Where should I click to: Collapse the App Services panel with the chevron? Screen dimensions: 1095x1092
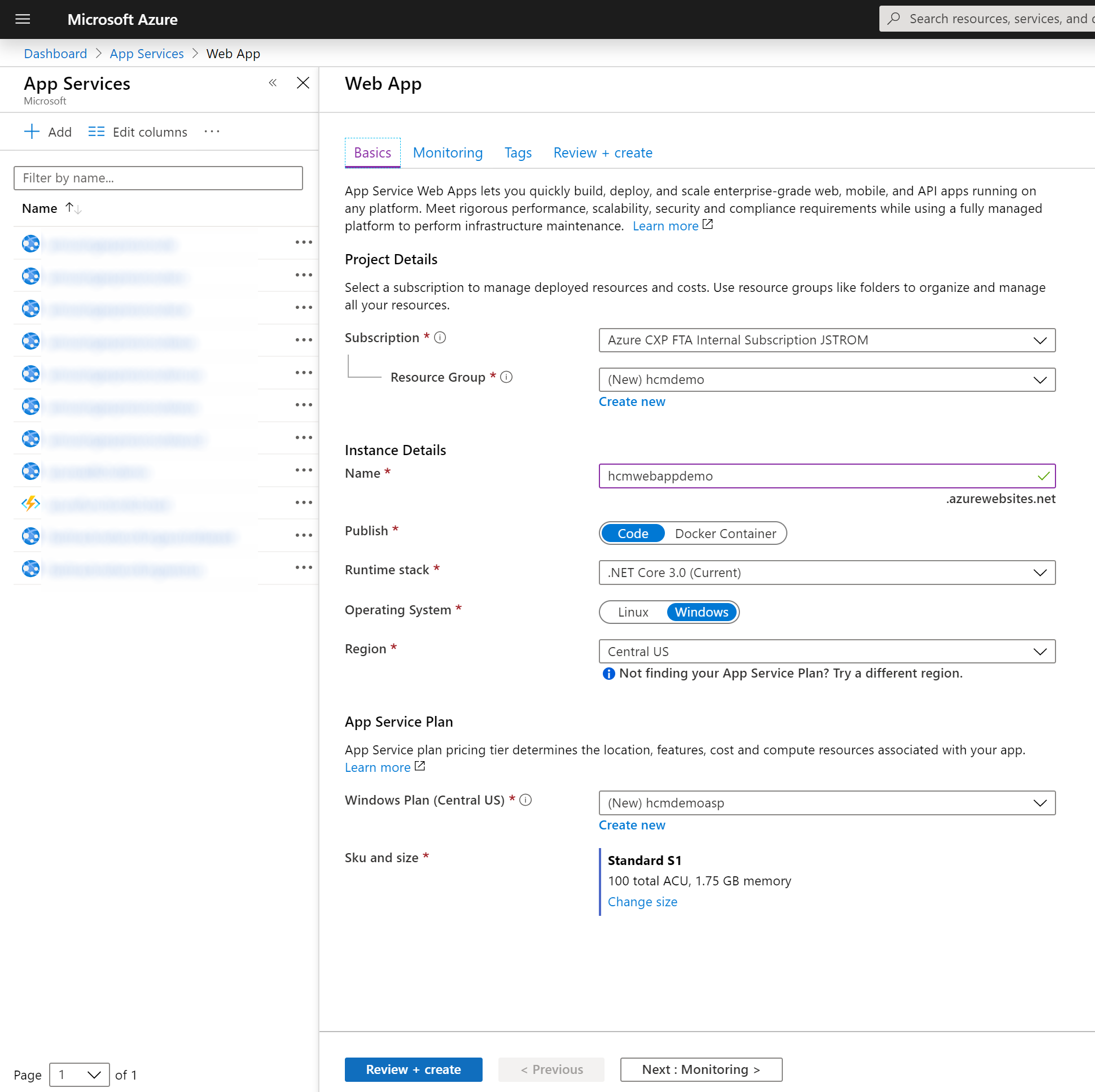[273, 82]
